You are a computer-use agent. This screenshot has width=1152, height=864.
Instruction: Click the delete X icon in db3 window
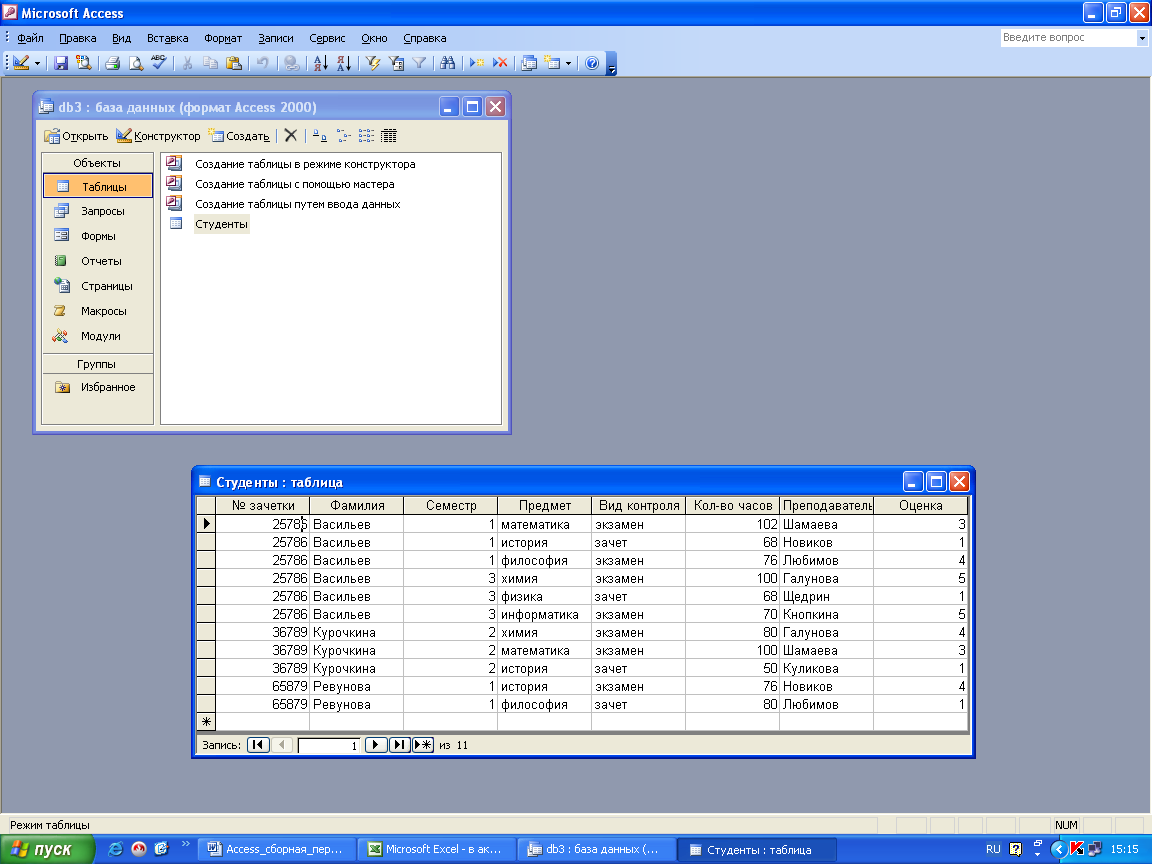291,136
